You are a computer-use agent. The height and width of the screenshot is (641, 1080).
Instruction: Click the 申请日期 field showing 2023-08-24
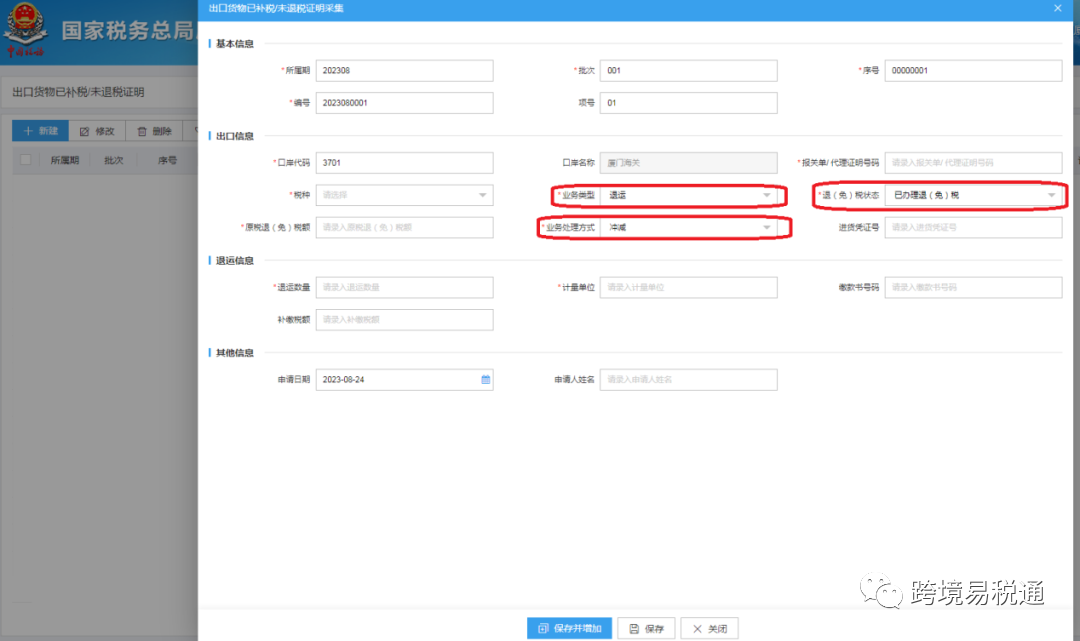404,379
